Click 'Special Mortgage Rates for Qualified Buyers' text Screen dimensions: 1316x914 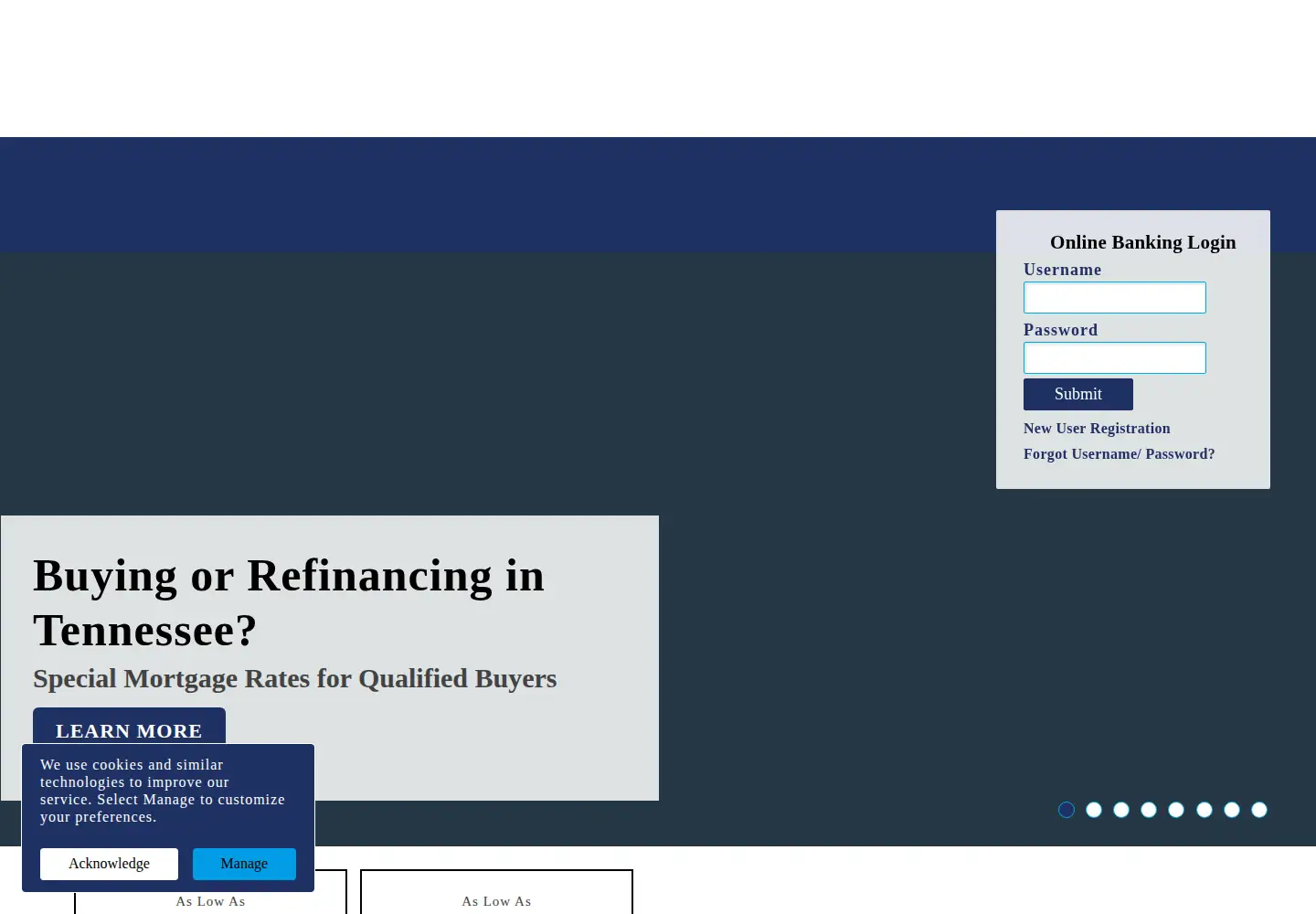pyautogui.click(x=294, y=679)
